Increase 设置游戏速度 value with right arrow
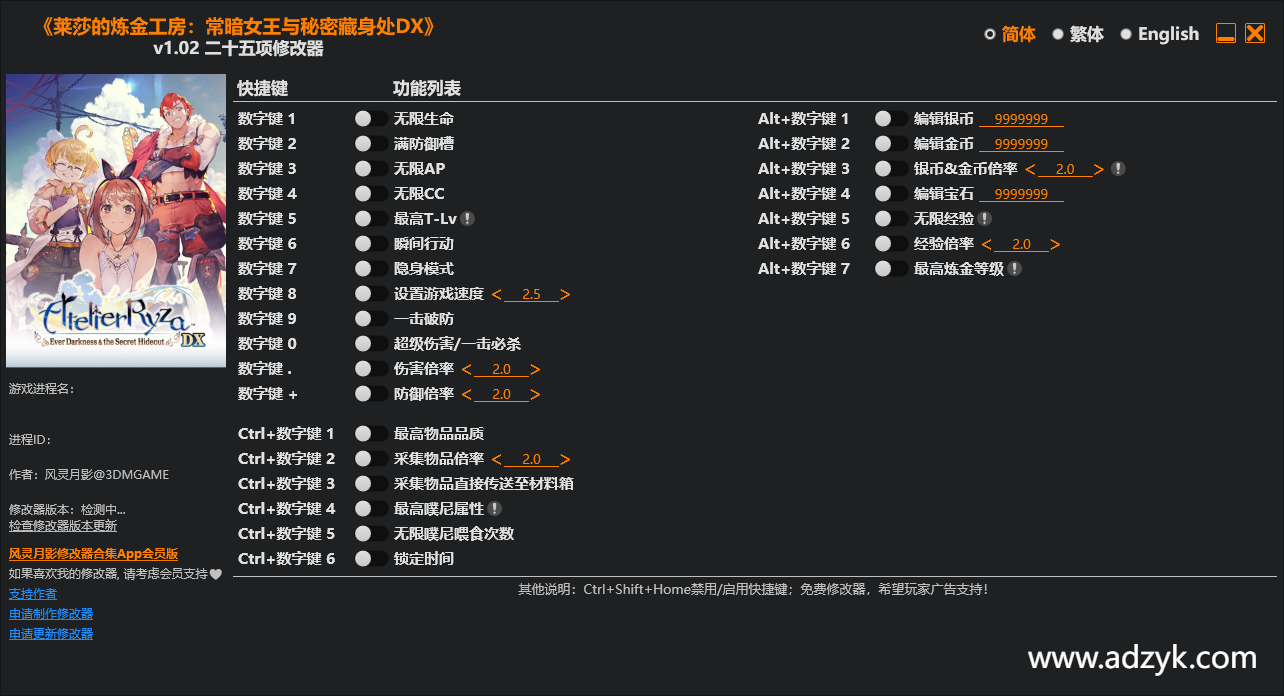This screenshot has width=1284, height=696. pos(565,295)
